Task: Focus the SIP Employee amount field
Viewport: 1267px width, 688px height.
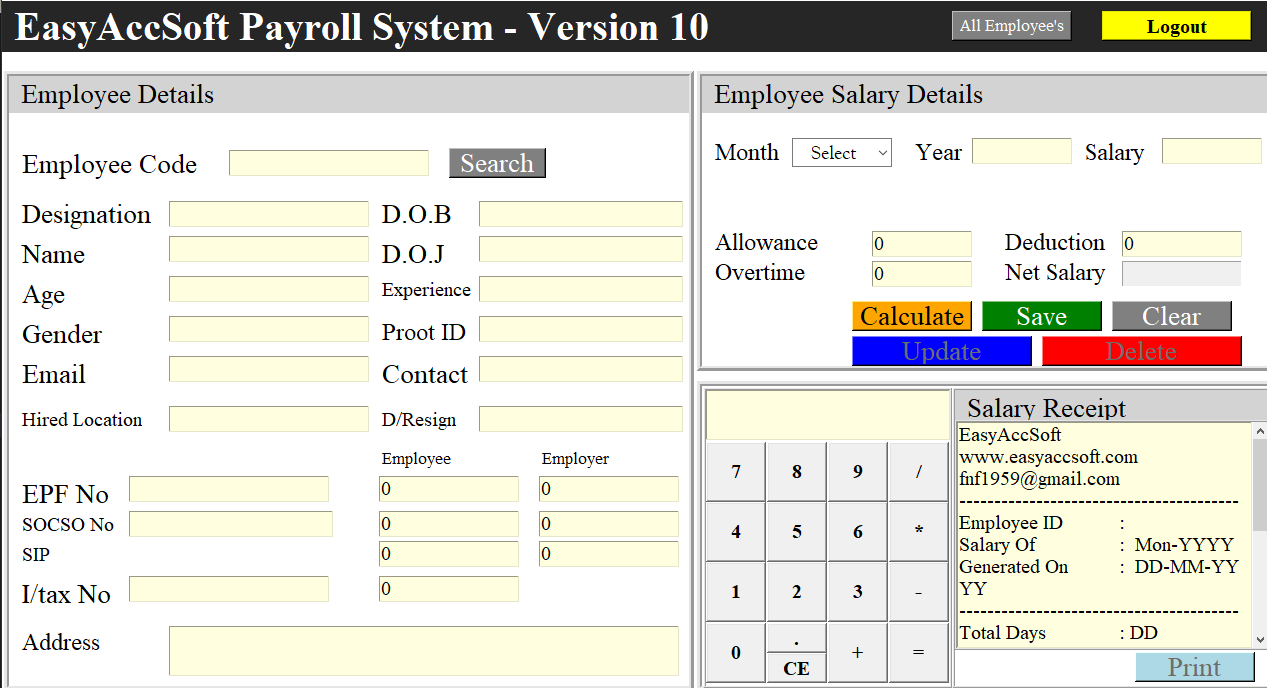Action: pos(449,554)
